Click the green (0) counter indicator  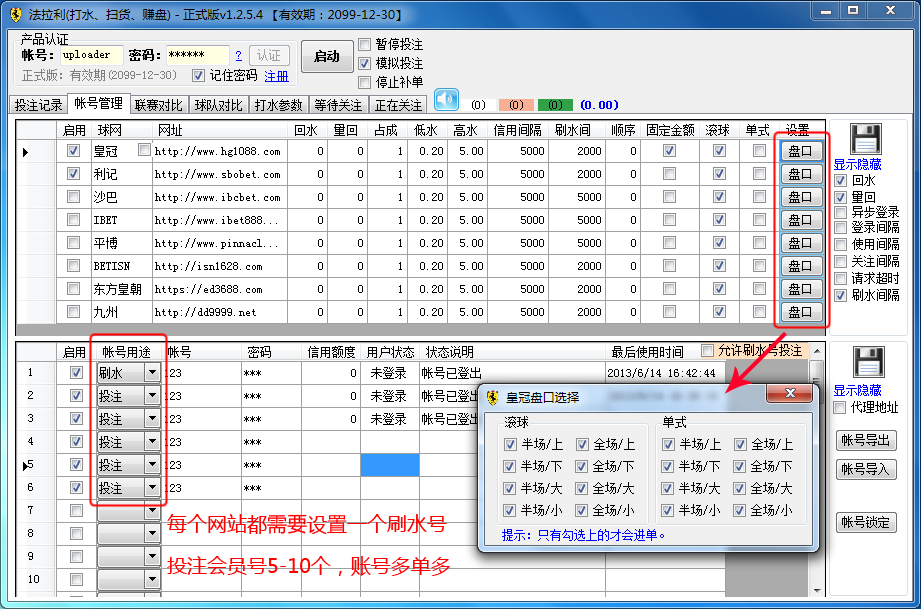553,105
